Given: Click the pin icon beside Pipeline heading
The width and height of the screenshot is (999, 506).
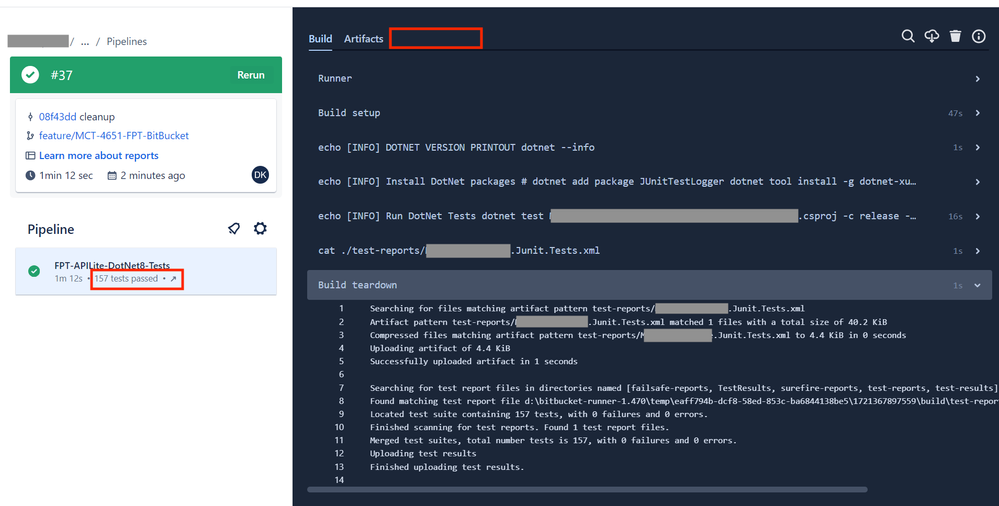Looking at the screenshot, I should [234, 228].
